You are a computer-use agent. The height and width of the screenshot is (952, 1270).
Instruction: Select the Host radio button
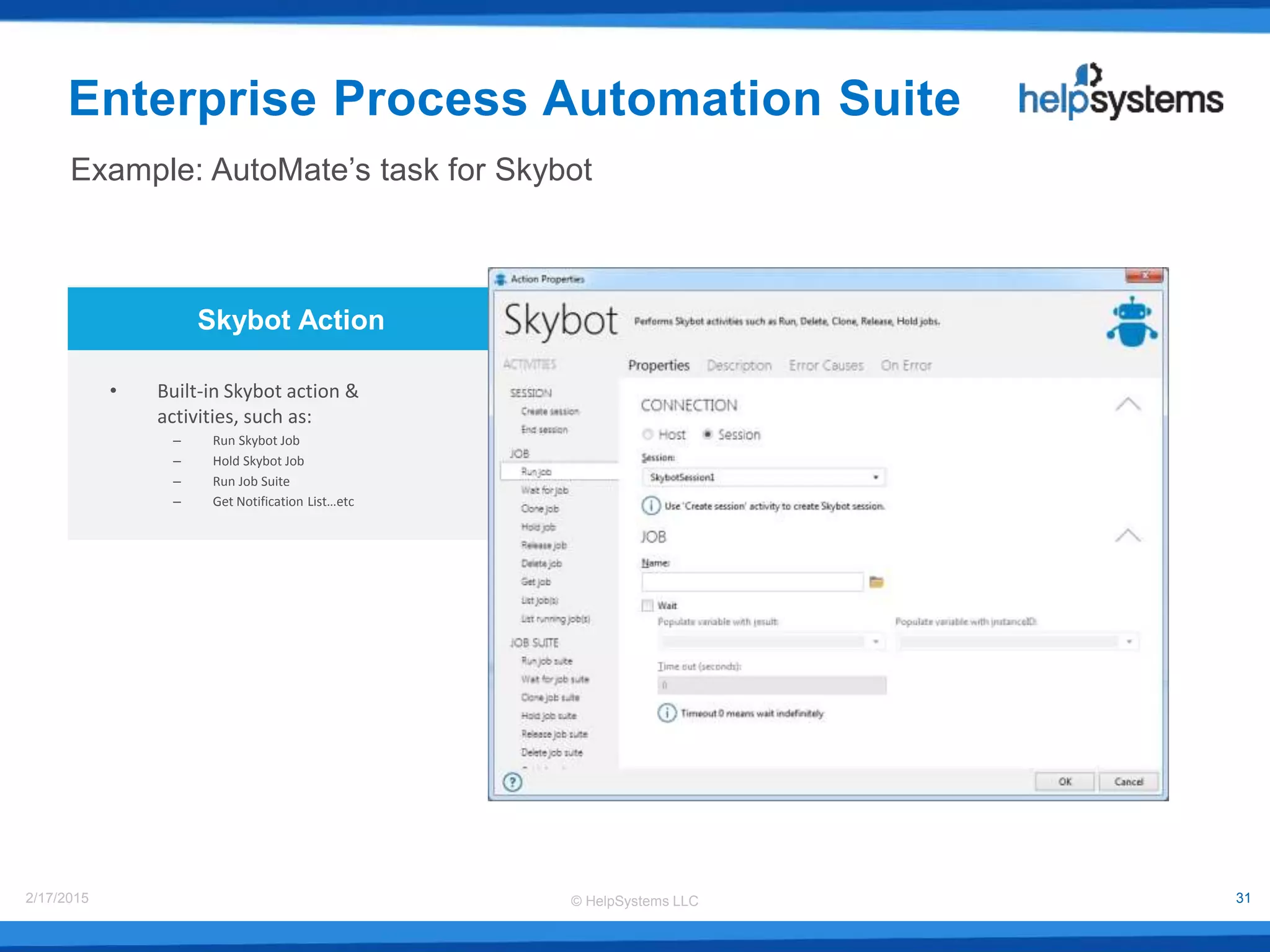(648, 434)
